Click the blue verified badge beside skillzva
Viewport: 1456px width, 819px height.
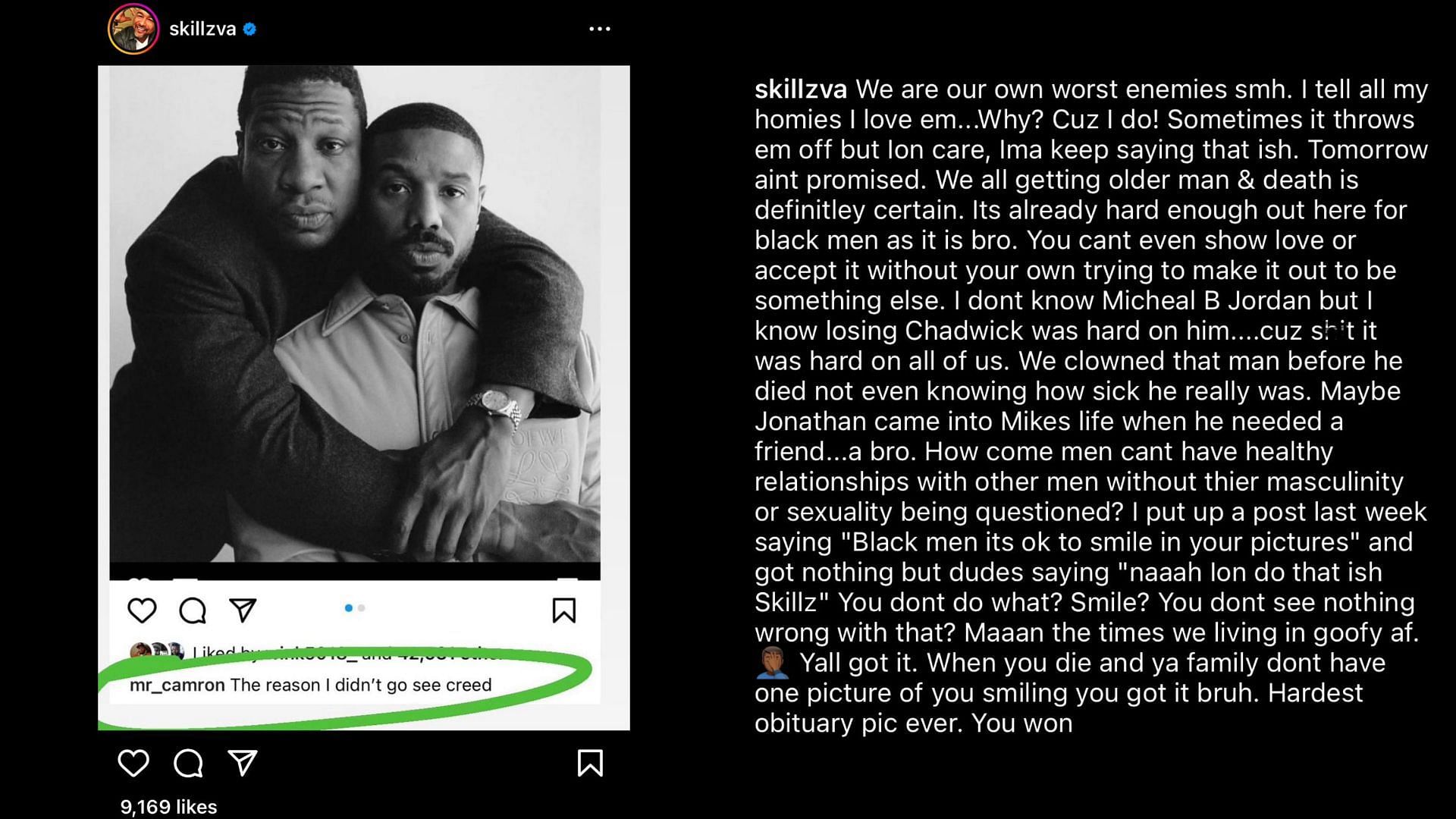pyautogui.click(x=249, y=30)
